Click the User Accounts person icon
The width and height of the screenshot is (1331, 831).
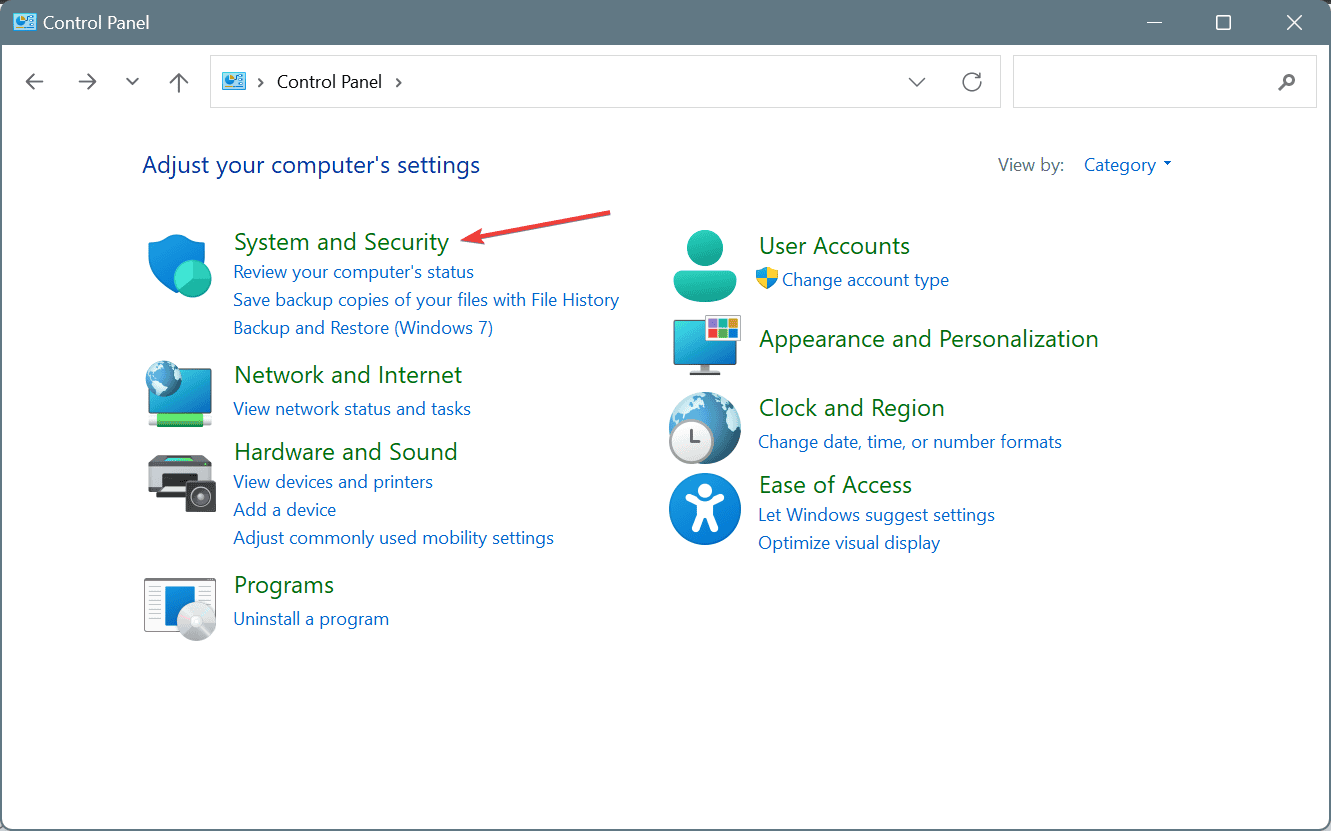pos(705,265)
